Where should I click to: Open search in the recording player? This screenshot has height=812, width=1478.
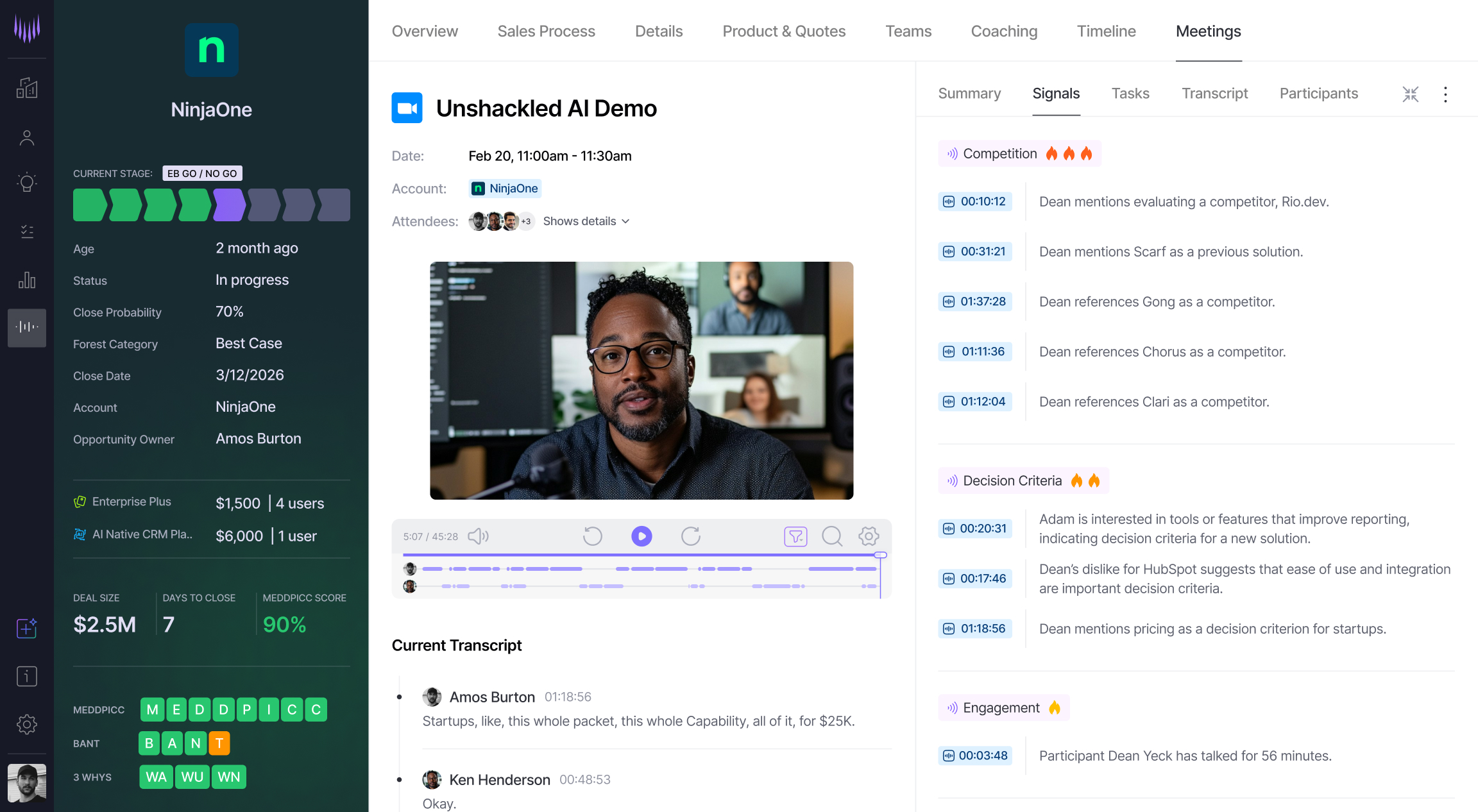pos(832,536)
